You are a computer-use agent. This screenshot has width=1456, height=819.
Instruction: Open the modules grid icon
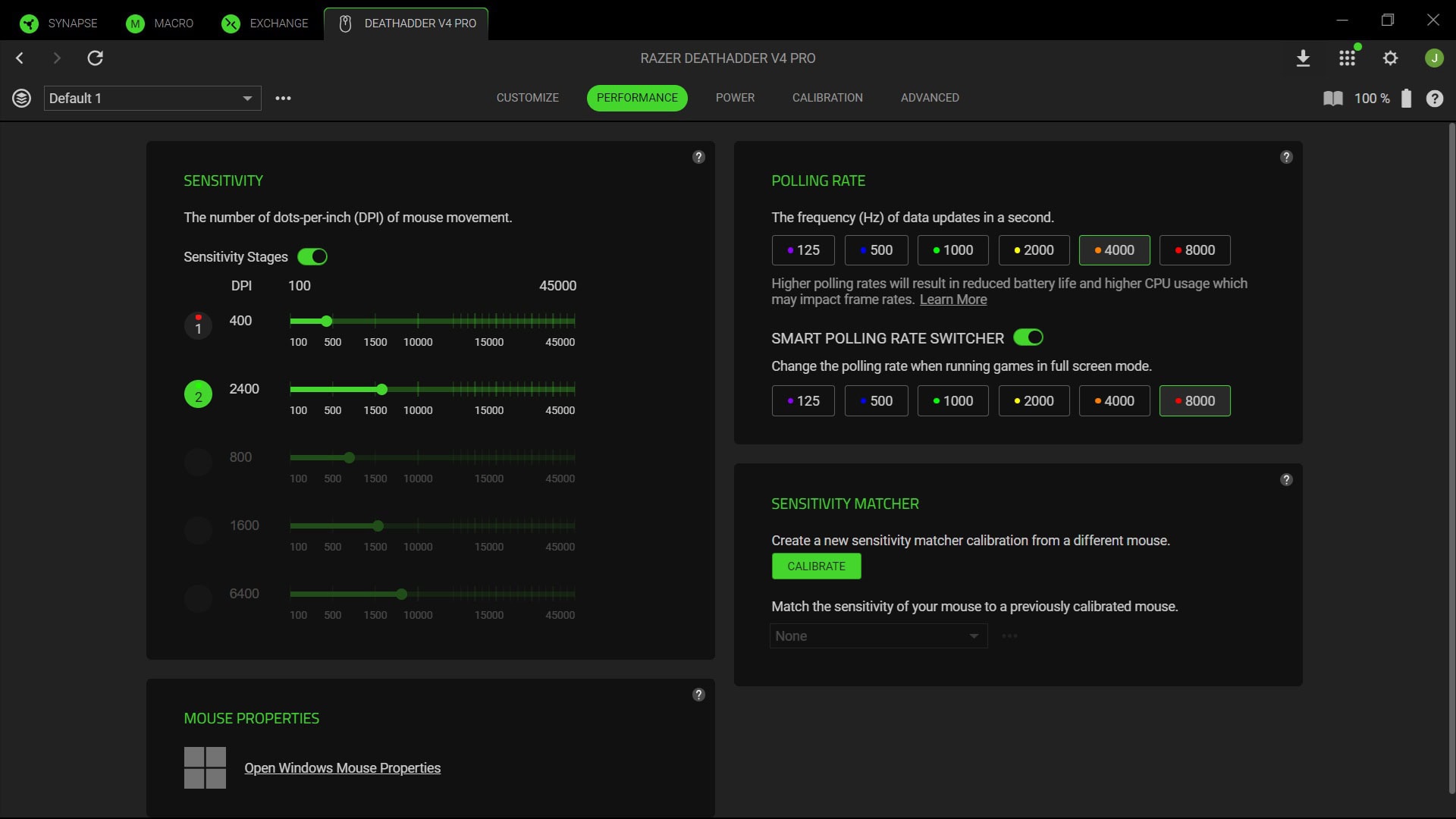click(x=1347, y=58)
